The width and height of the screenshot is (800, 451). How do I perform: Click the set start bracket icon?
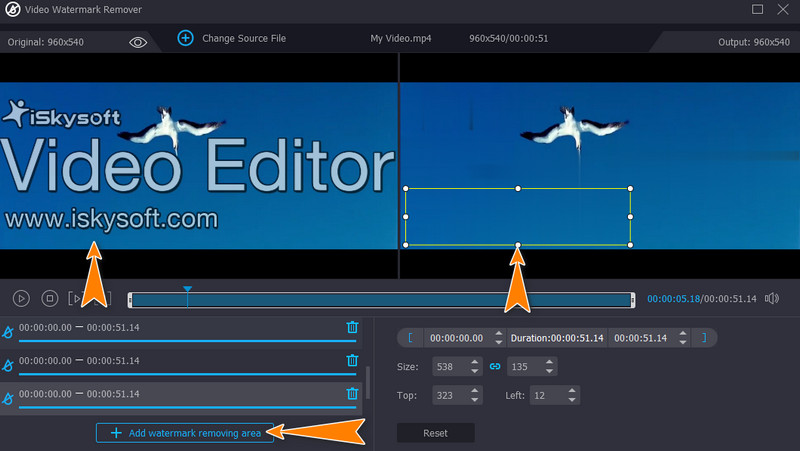(412, 338)
